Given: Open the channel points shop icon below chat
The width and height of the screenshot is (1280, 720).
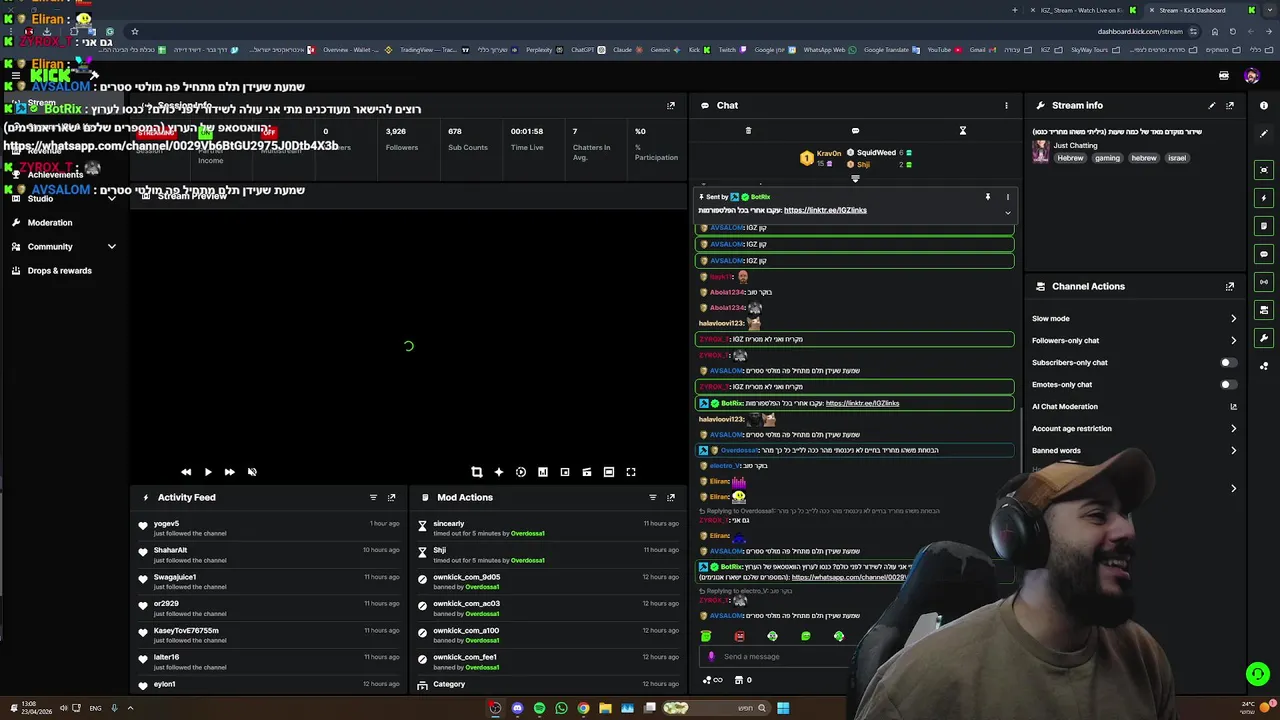Looking at the screenshot, I should pyautogui.click(x=739, y=680).
